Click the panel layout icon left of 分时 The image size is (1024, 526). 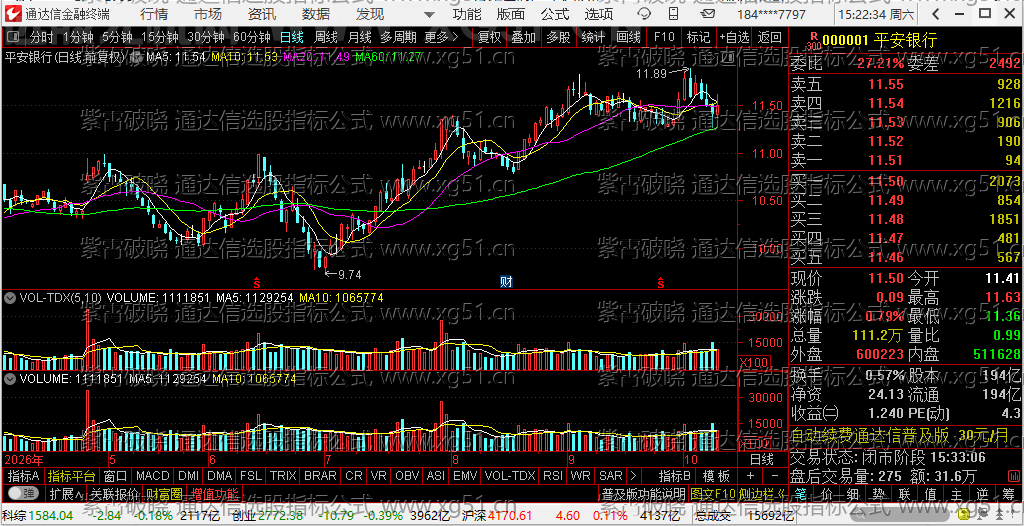pos(14,37)
